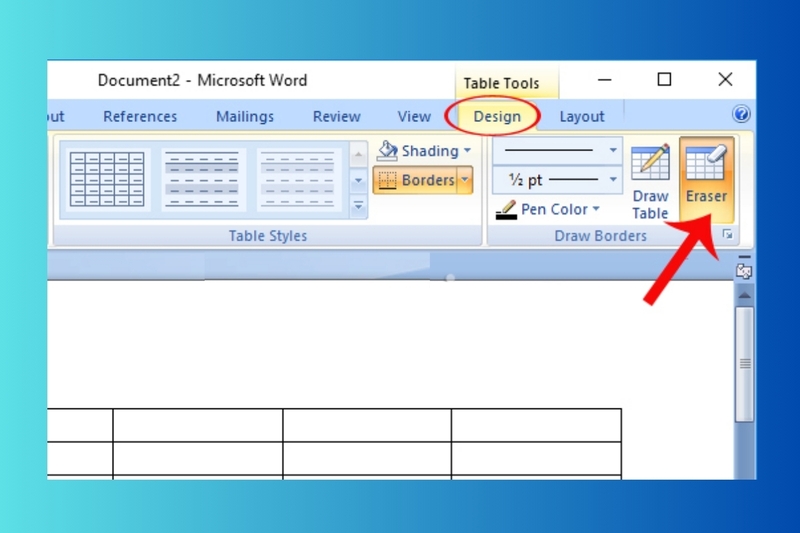Viewport: 800px width, 533px height.
Task: Open the References tab
Action: (x=140, y=116)
